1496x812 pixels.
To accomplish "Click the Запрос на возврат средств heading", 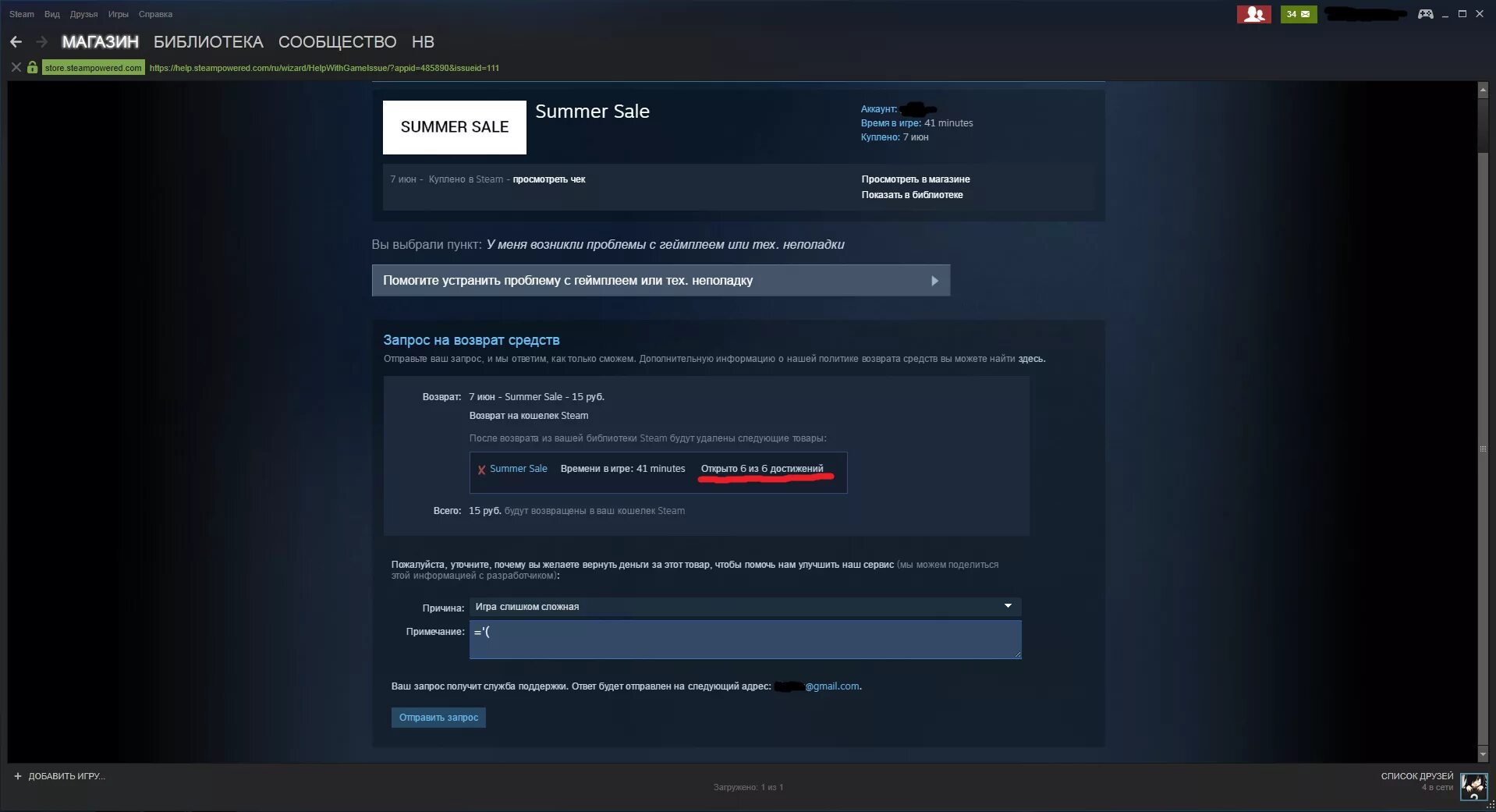I will tap(471, 340).
